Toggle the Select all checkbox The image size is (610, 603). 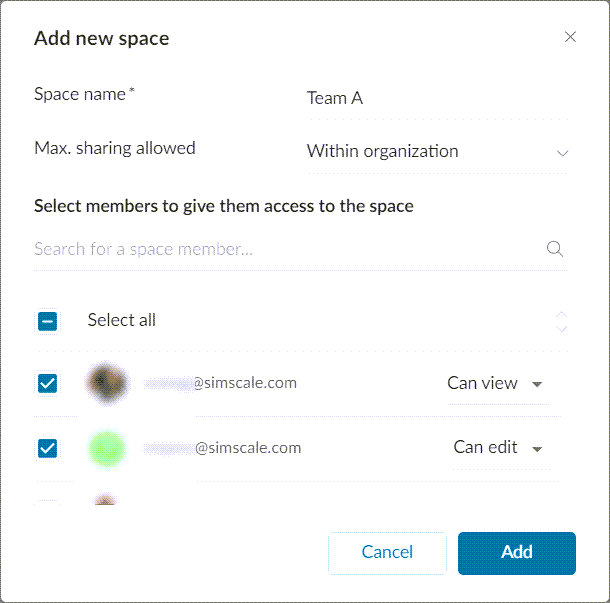click(x=47, y=321)
